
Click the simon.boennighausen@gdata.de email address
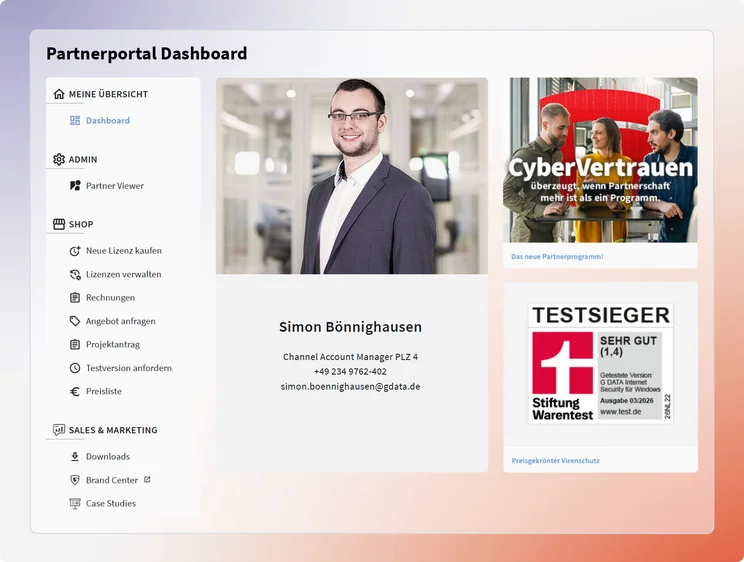[350, 386]
